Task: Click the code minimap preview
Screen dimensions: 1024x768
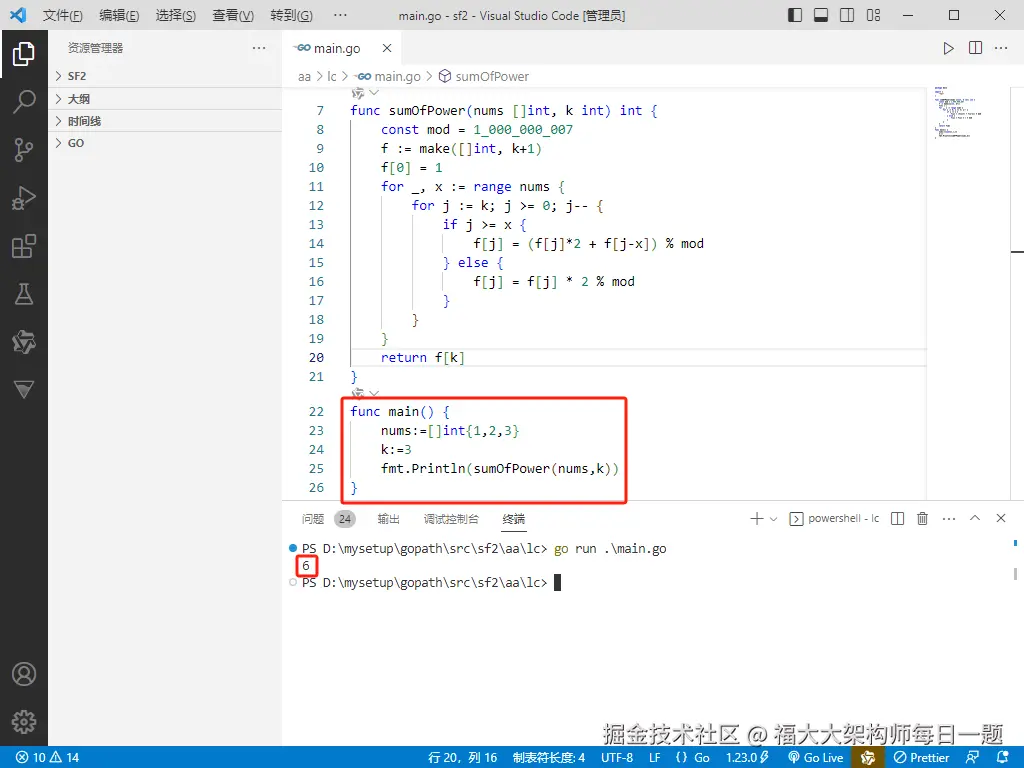Action: point(957,112)
